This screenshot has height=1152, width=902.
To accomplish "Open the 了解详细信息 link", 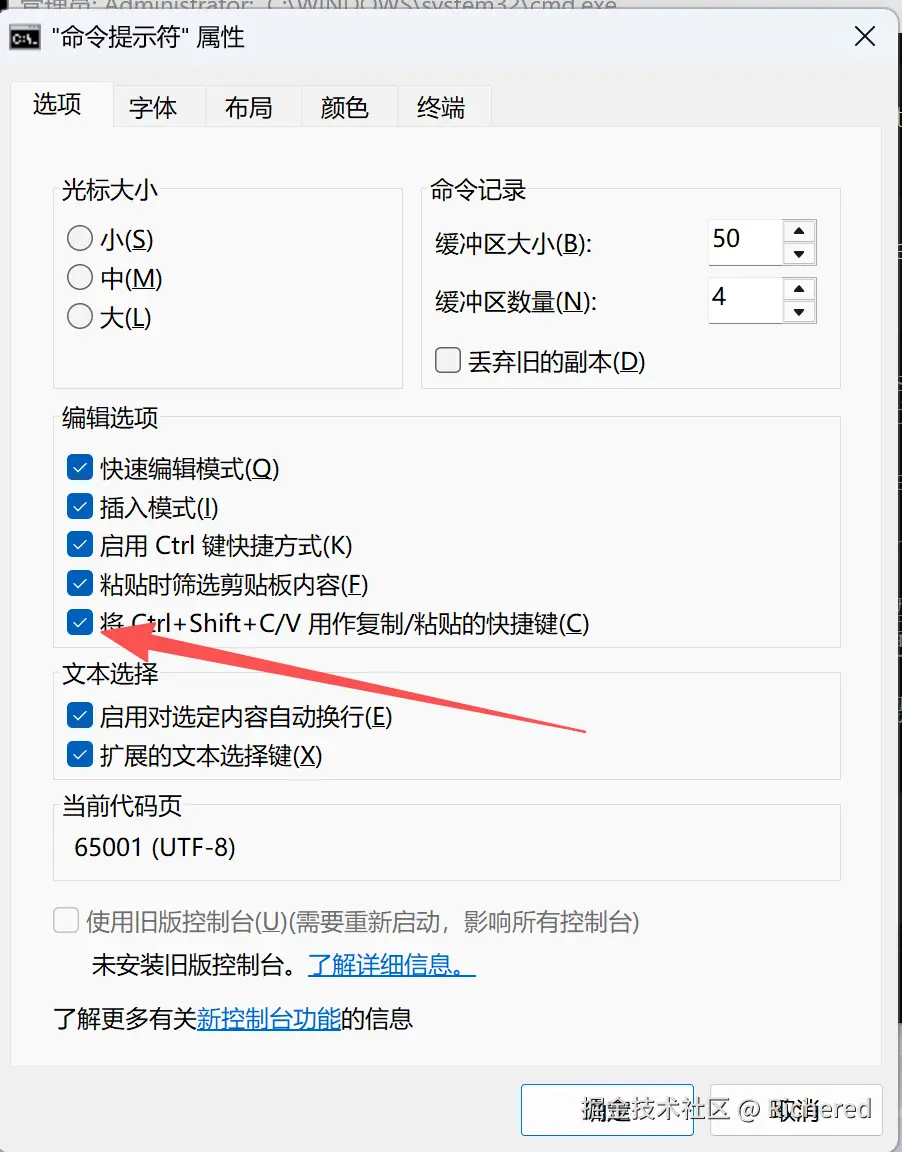I will [392, 965].
